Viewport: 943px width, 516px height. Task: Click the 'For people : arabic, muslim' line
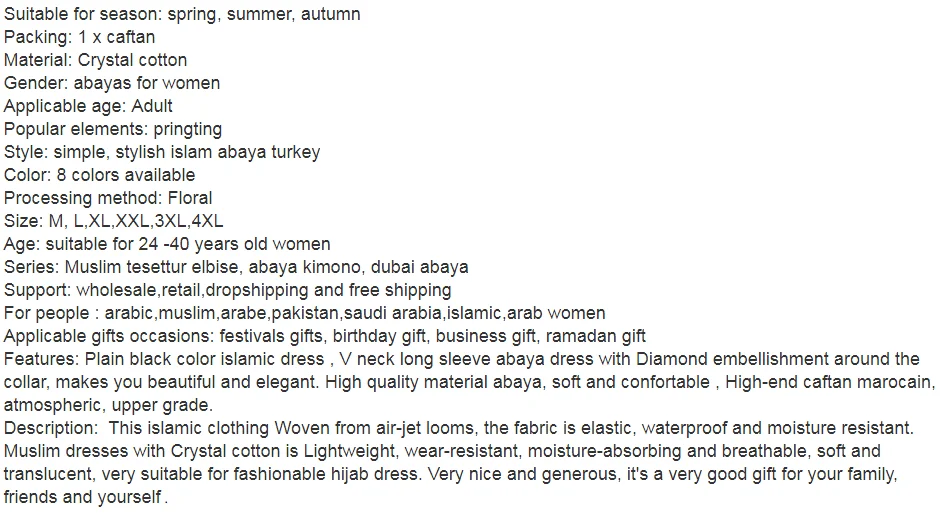tap(305, 313)
